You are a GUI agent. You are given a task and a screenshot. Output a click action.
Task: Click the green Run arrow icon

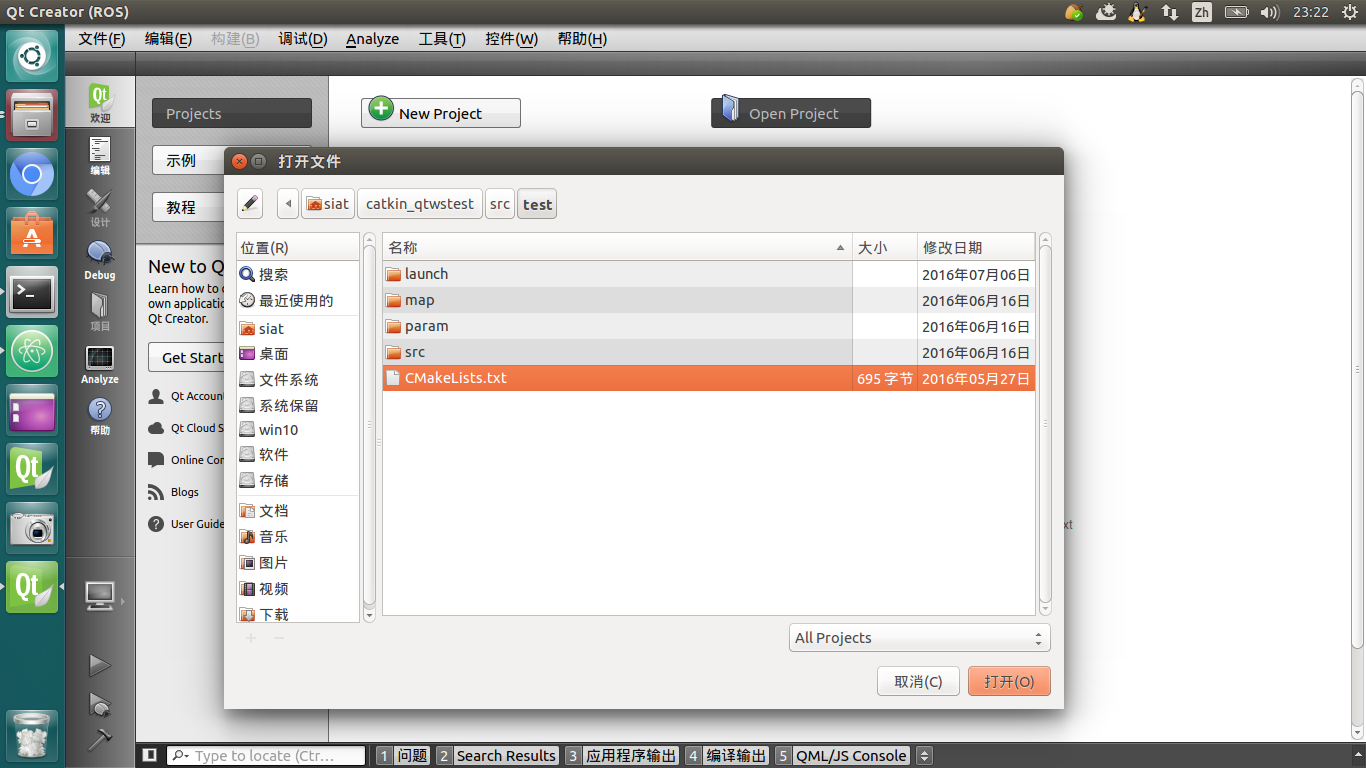[x=100, y=665]
